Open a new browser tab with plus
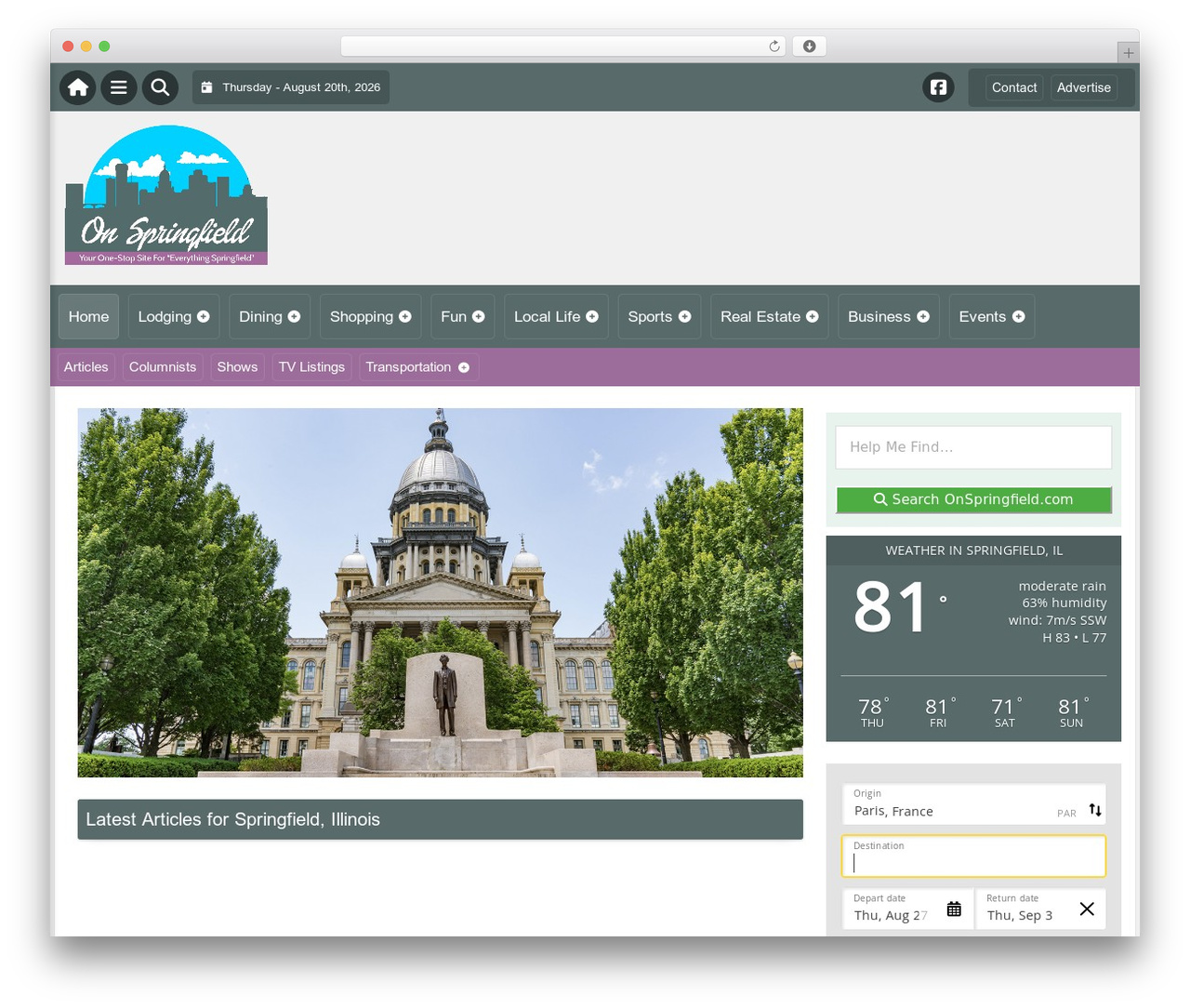1190x1008 pixels. pos(1128,53)
